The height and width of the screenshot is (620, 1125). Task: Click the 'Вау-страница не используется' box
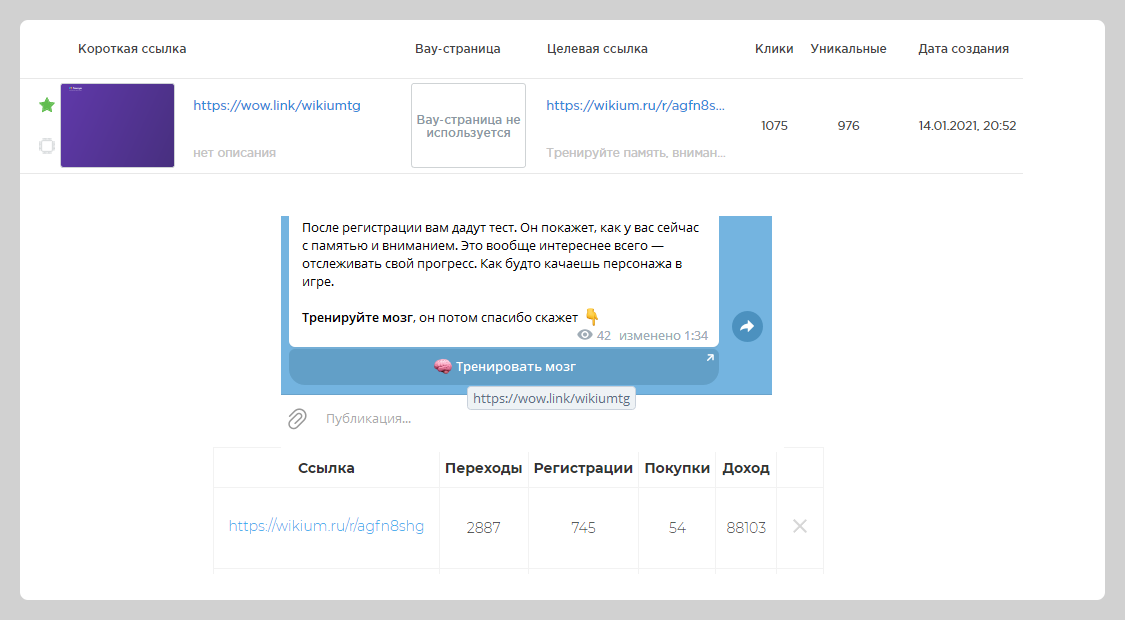point(469,126)
